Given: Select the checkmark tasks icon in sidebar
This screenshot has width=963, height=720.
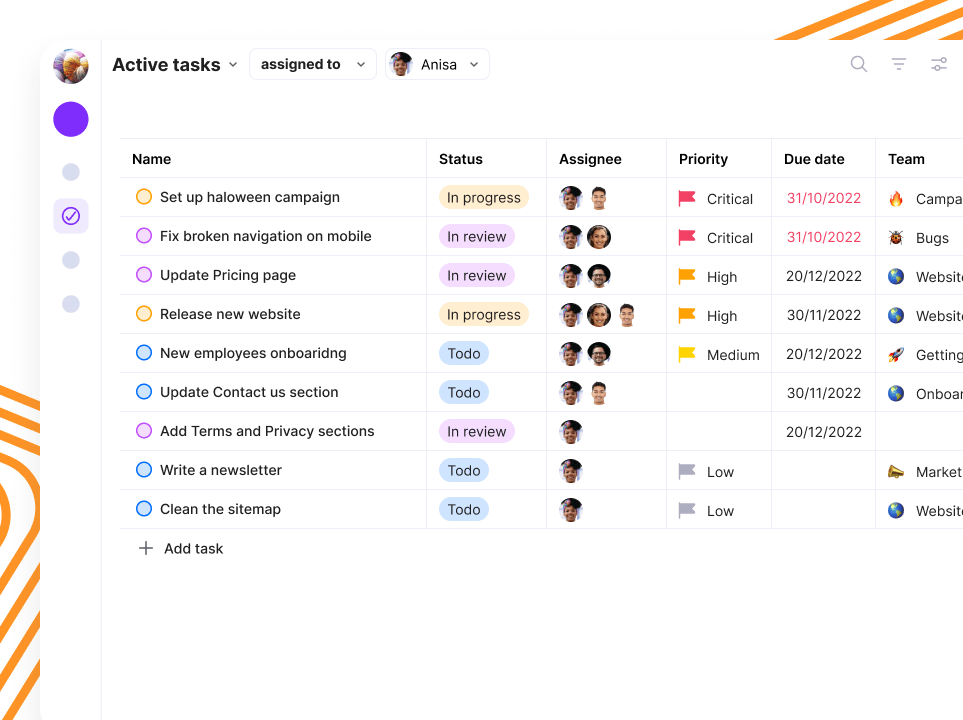Looking at the screenshot, I should click(x=70, y=216).
